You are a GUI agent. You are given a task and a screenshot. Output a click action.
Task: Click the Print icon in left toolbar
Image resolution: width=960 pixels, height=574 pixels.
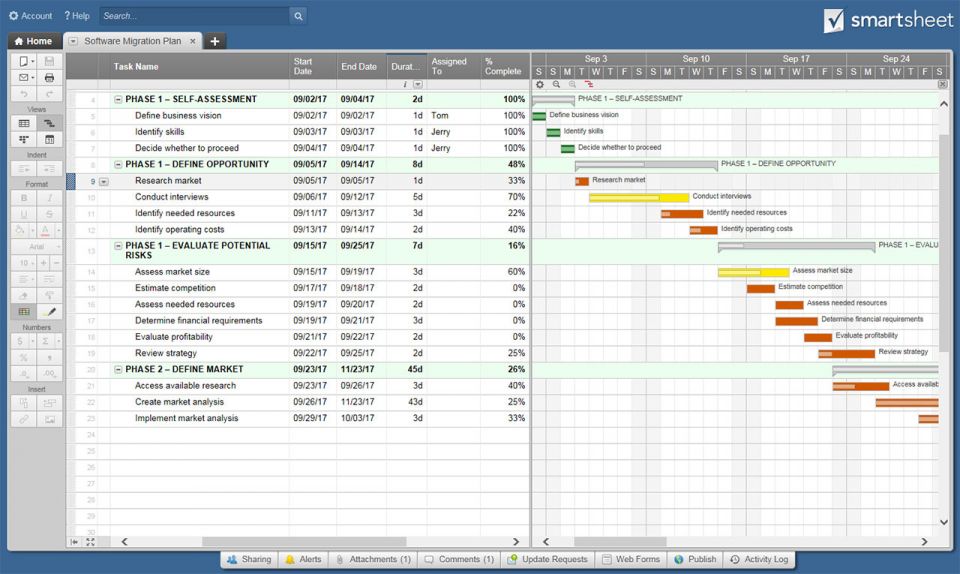click(49, 77)
